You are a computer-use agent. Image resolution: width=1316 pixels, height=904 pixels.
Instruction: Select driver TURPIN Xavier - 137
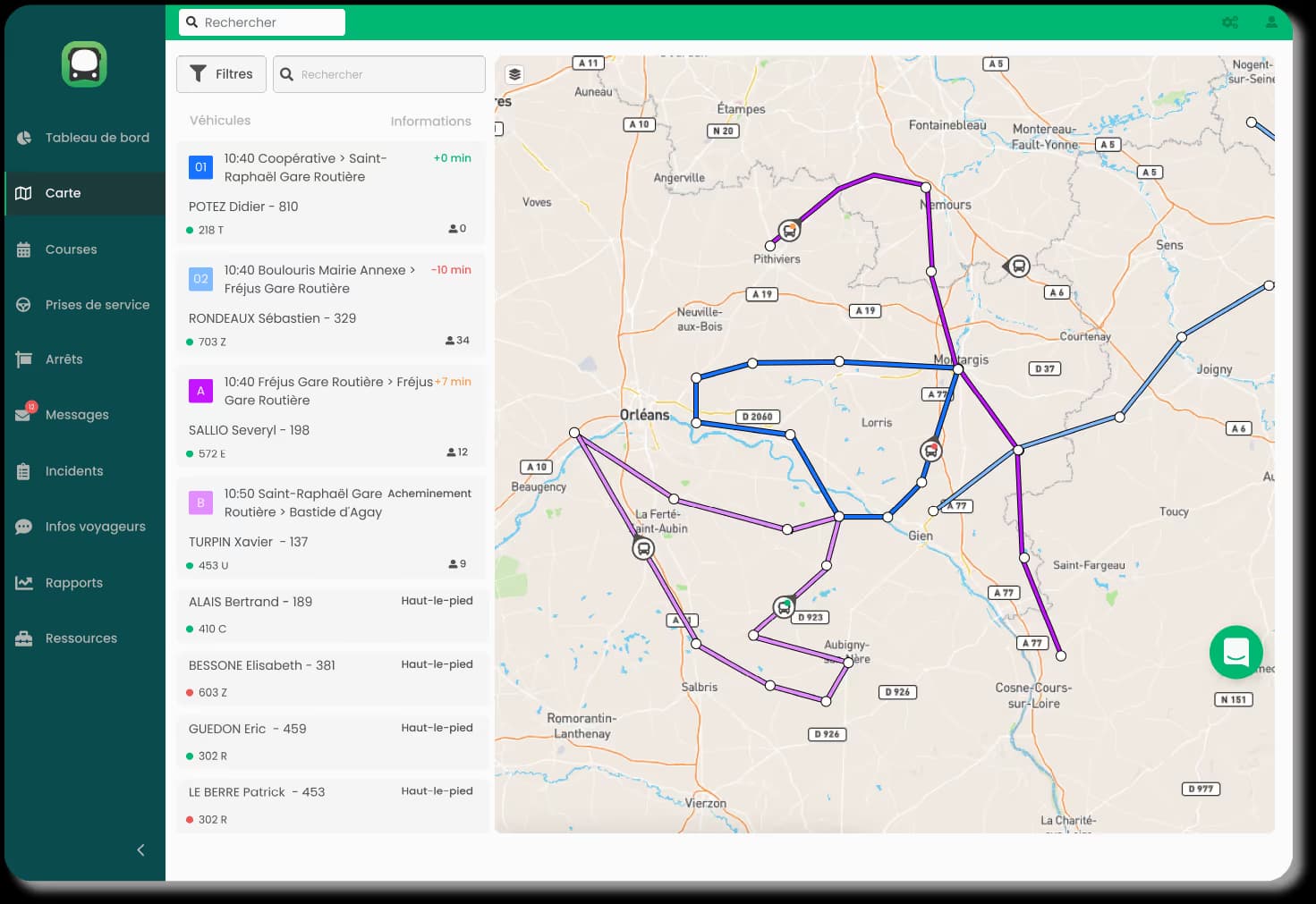[248, 542]
